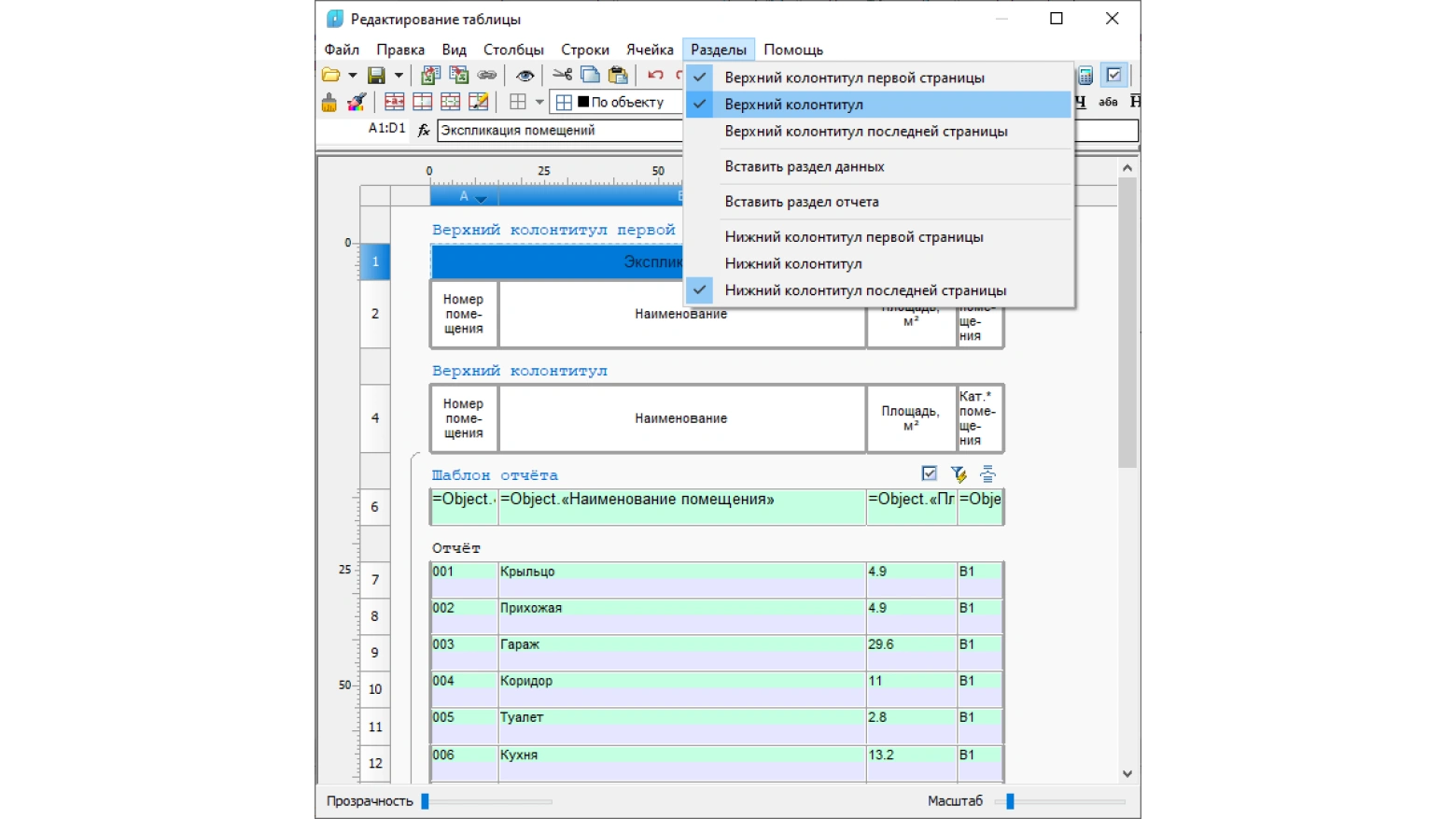Expand the save button dropdown arrow
This screenshot has height=819, width=1456.
point(399,76)
